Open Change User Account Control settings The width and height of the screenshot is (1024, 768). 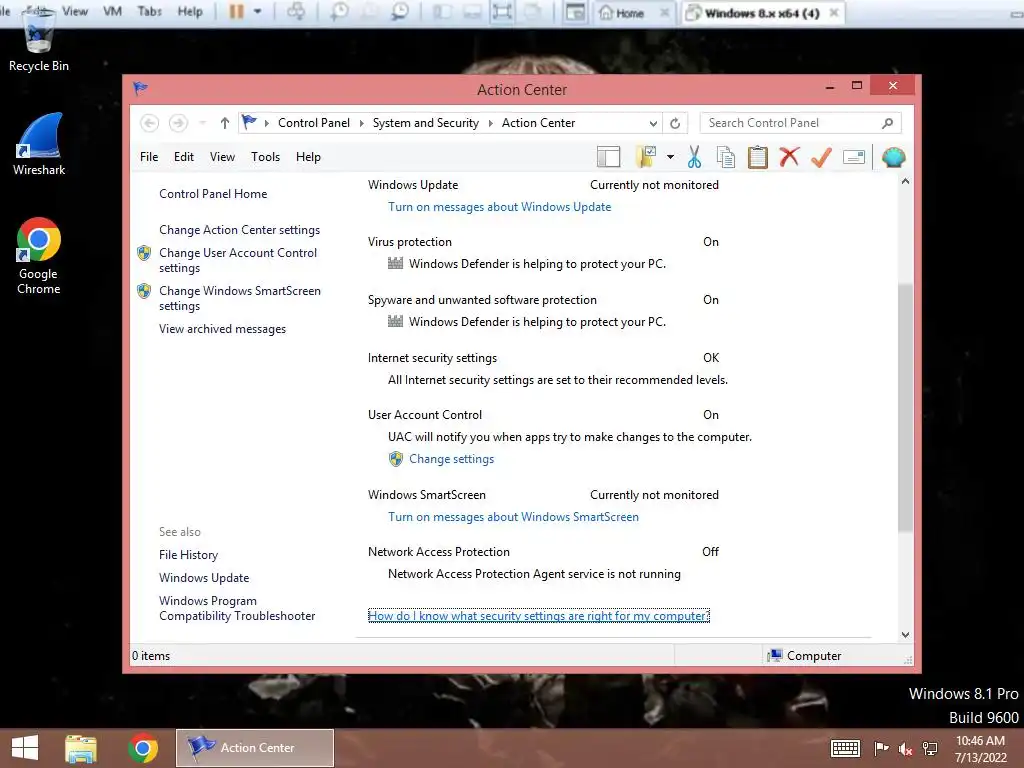click(x=238, y=260)
